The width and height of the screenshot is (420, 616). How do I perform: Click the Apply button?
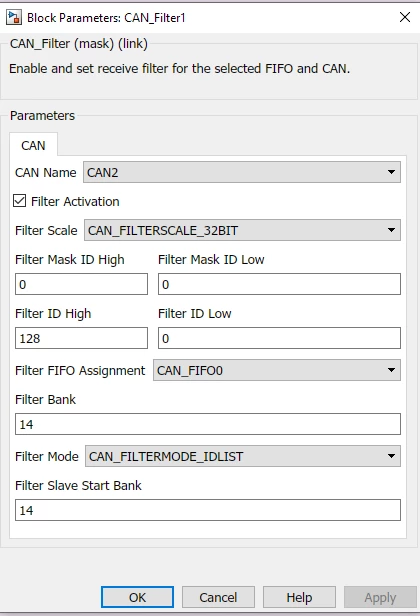tap(380, 597)
